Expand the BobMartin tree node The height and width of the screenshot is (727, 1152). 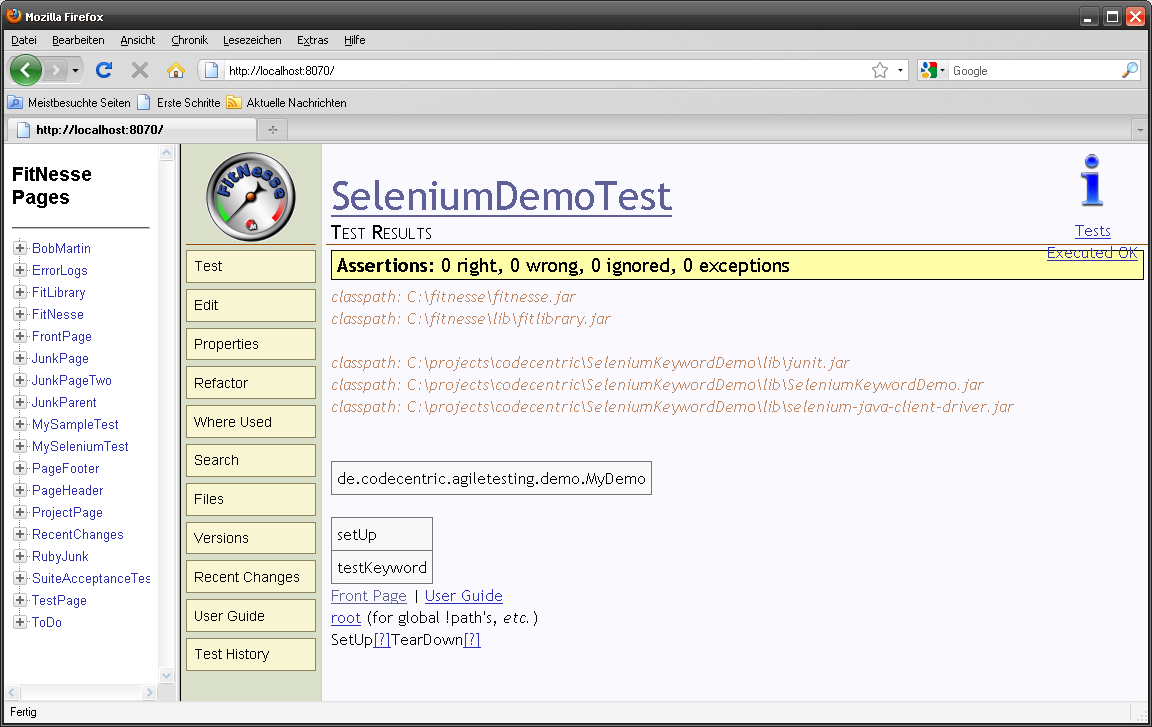coord(21,248)
